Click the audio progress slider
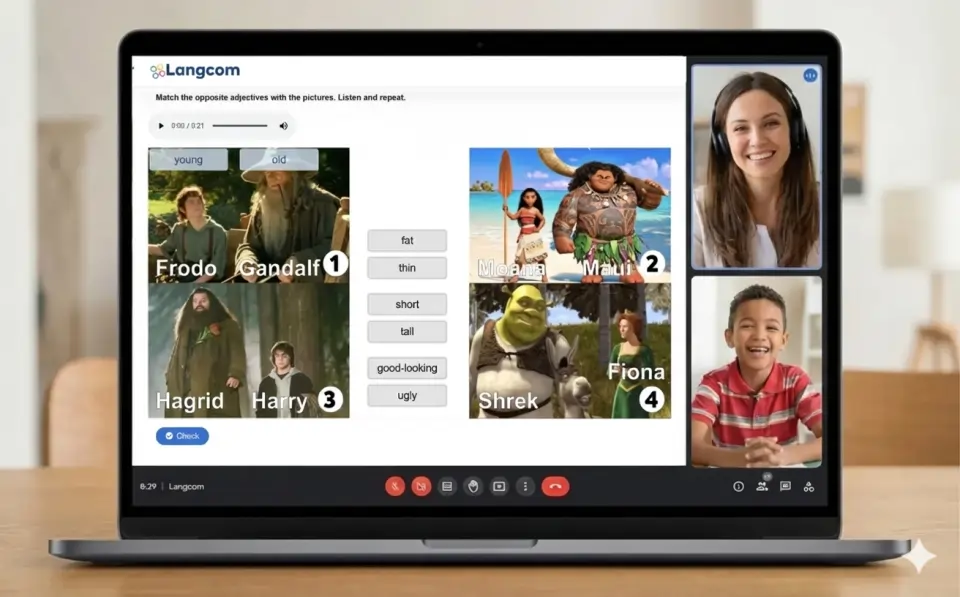This screenshot has width=960, height=597. point(240,126)
